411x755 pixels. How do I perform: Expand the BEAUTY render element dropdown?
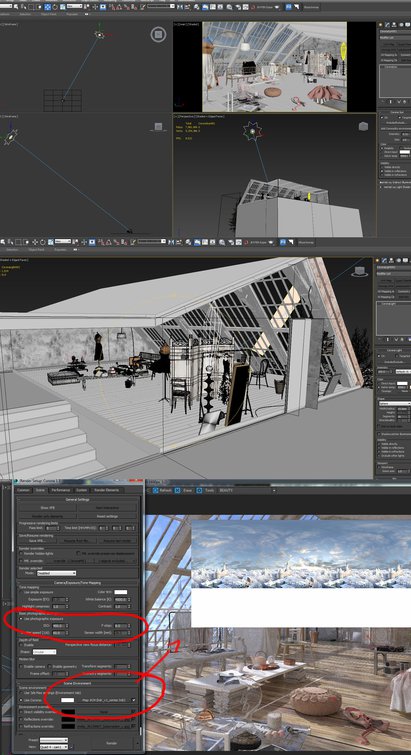244,490
